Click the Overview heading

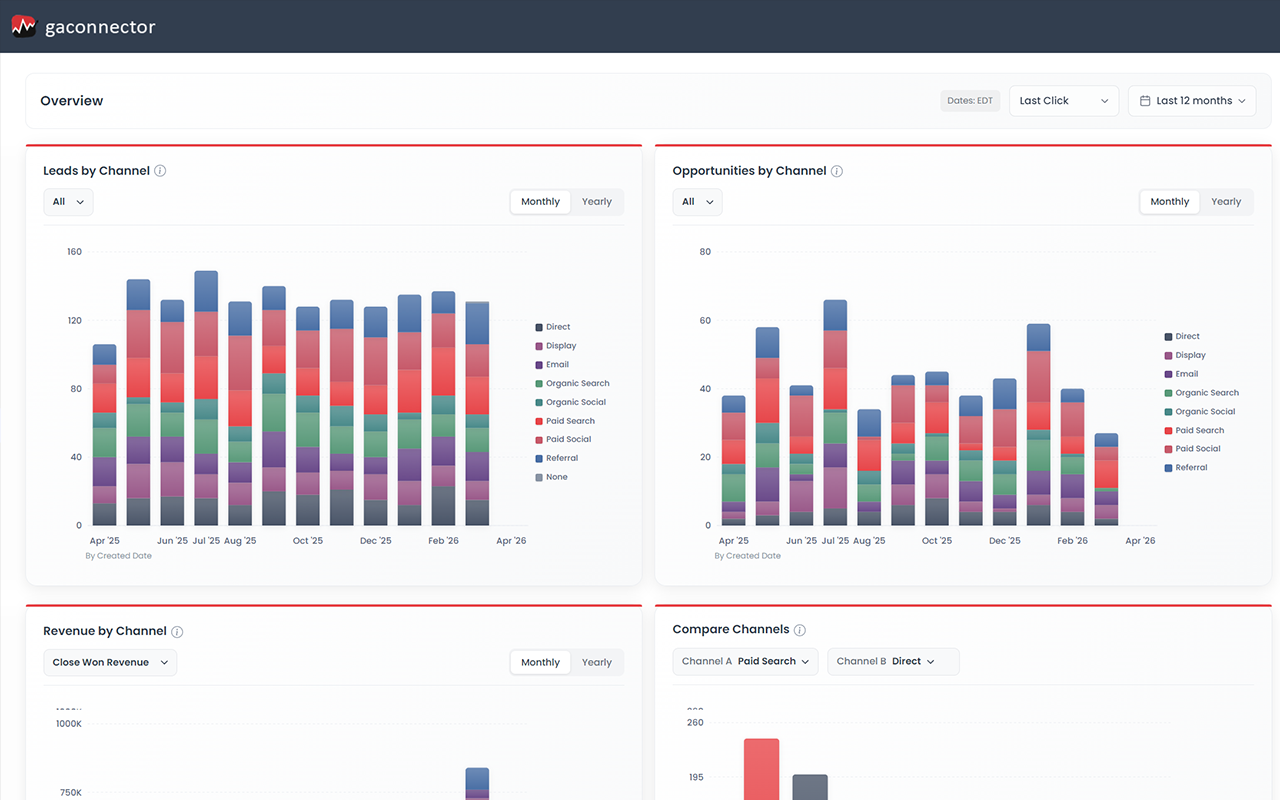point(72,101)
